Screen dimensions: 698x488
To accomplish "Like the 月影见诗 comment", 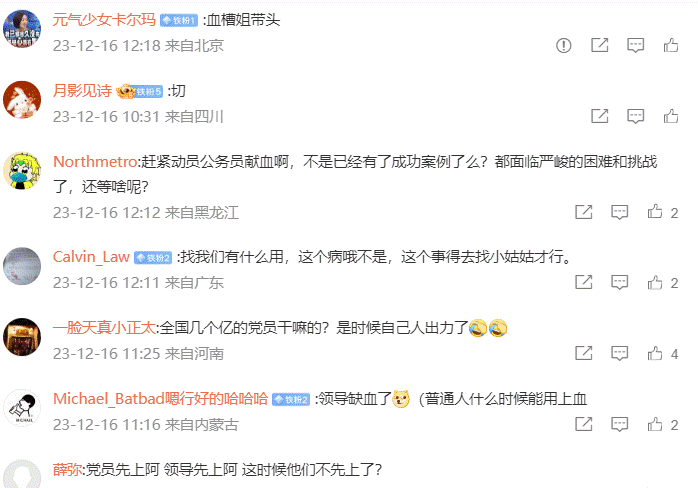I will tap(671, 116).
